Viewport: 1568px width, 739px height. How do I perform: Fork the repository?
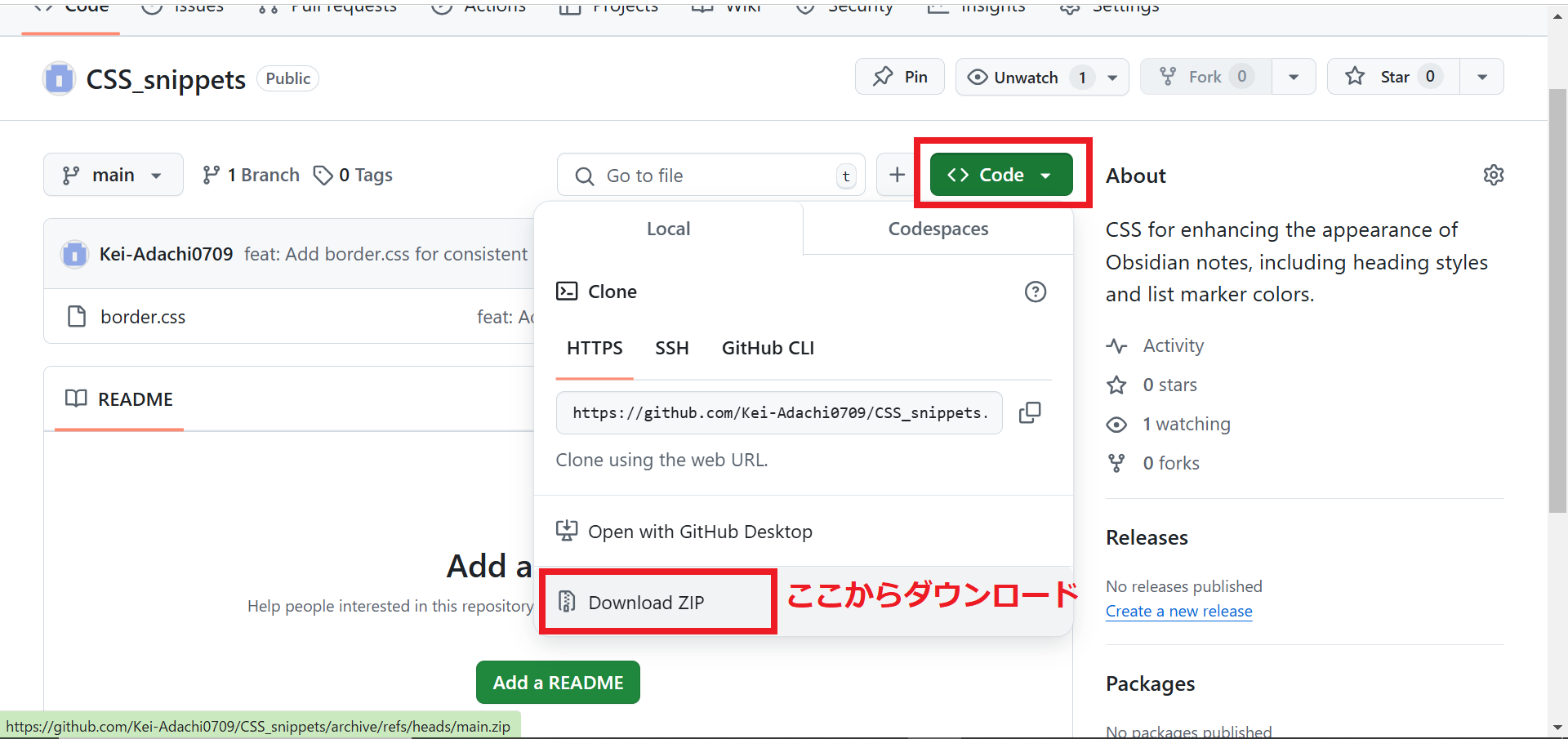pyautogui.click(x=1205, y=77)
